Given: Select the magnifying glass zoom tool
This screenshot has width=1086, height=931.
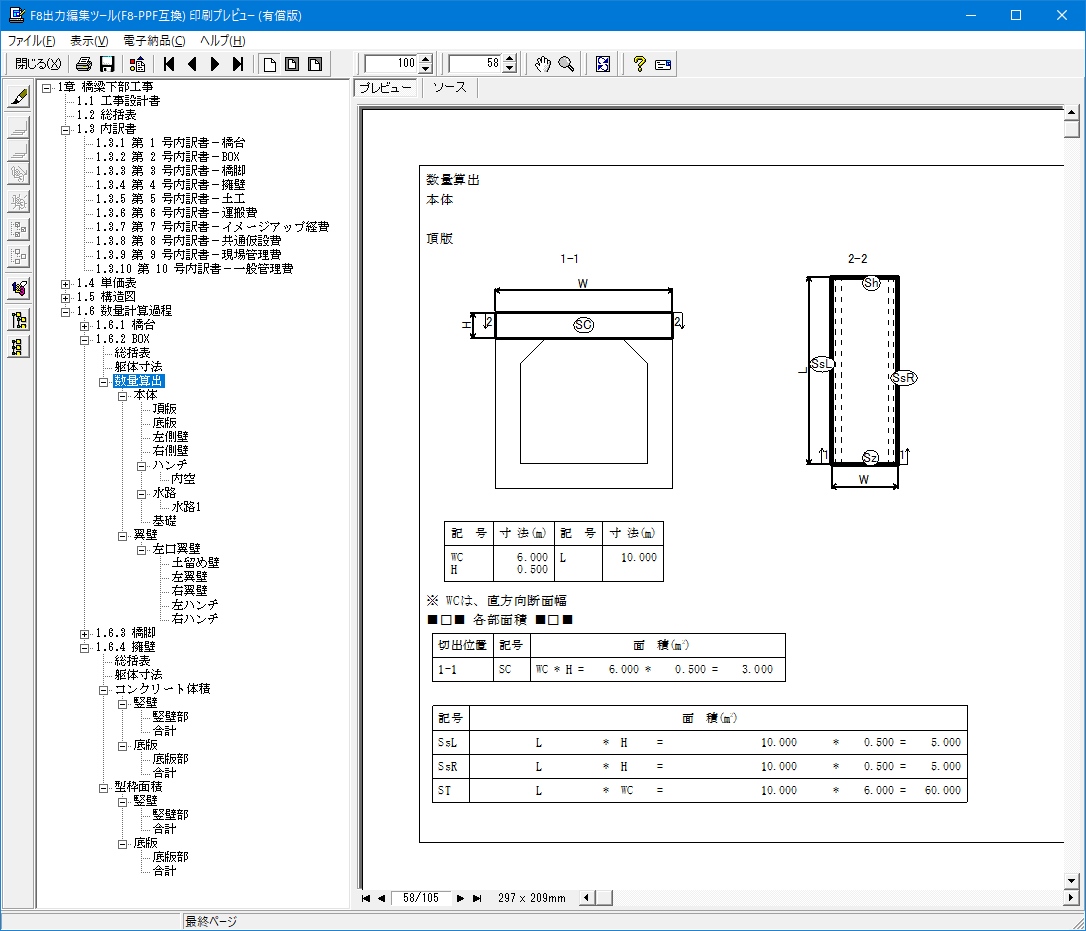Looking at the screenshot, I should pos(566,64).
